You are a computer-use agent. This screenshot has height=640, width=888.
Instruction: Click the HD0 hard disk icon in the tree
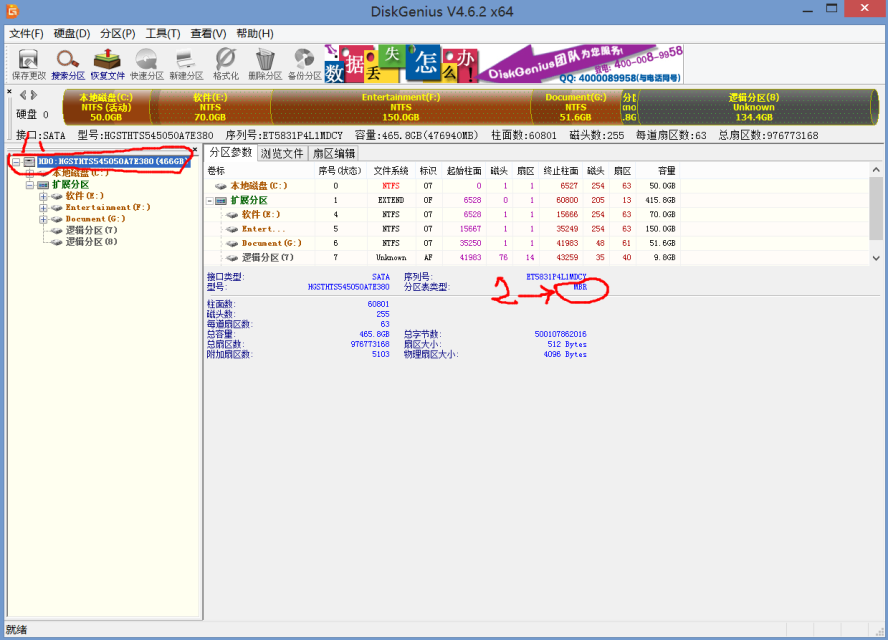[x=29, y=162]
